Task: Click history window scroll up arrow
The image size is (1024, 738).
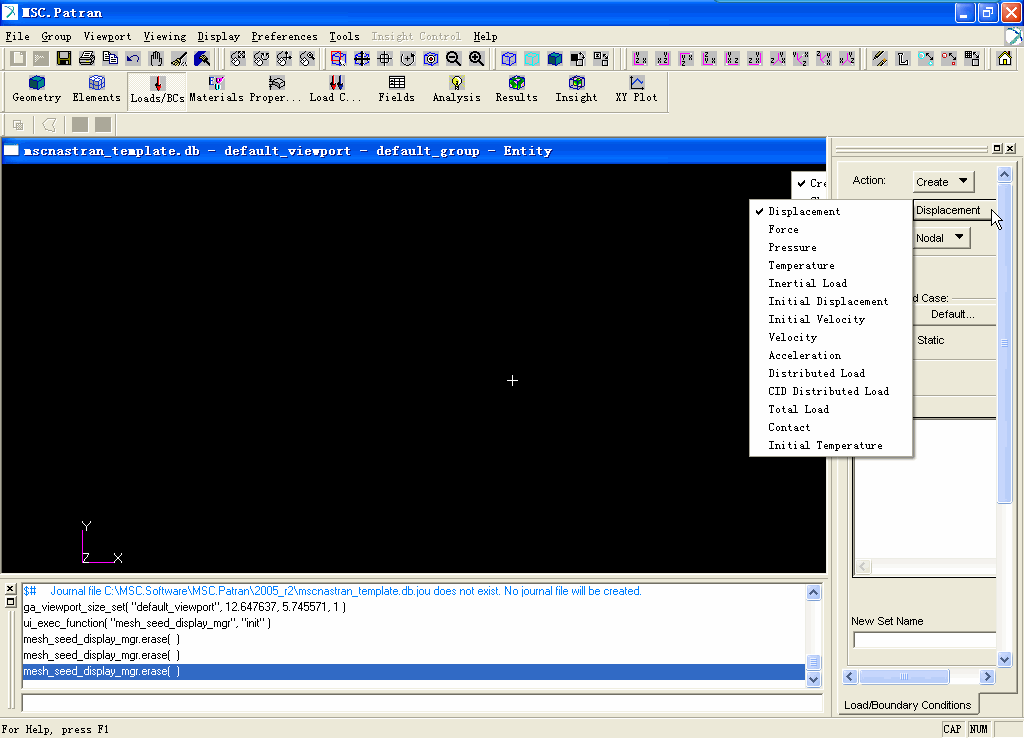Action: [813, 592]
